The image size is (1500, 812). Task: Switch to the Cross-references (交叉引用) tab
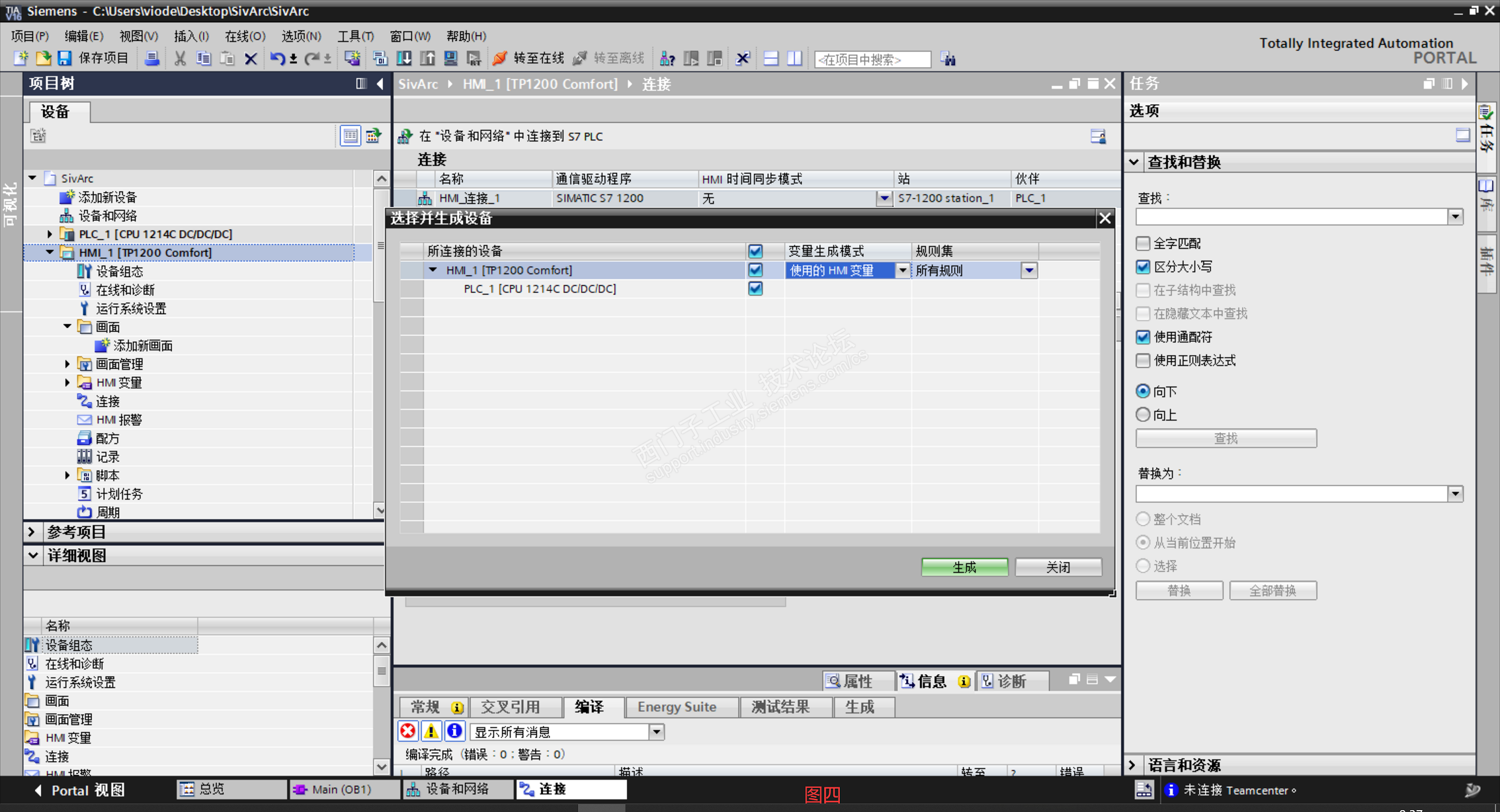(x=510, y=707)
